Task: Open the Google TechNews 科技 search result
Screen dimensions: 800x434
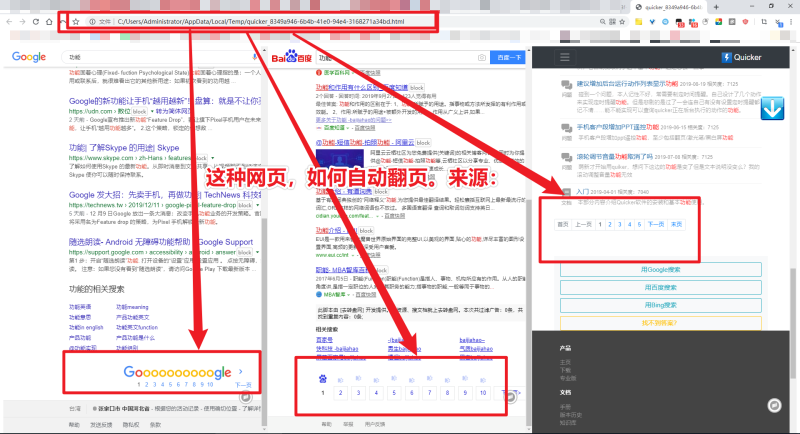Action: point(165,195)
